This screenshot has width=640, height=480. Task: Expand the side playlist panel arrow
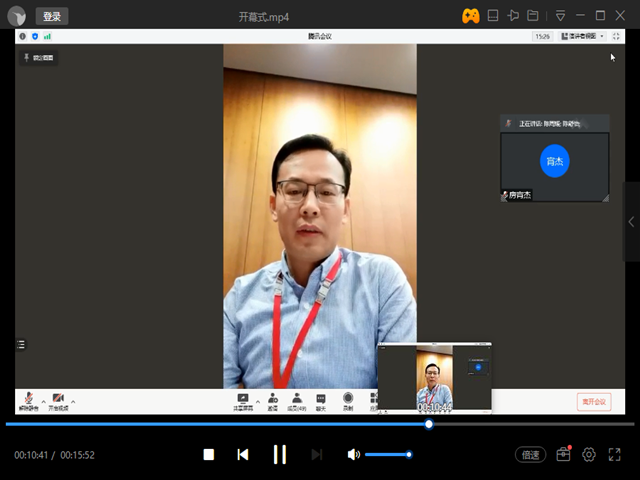(631, 221)
